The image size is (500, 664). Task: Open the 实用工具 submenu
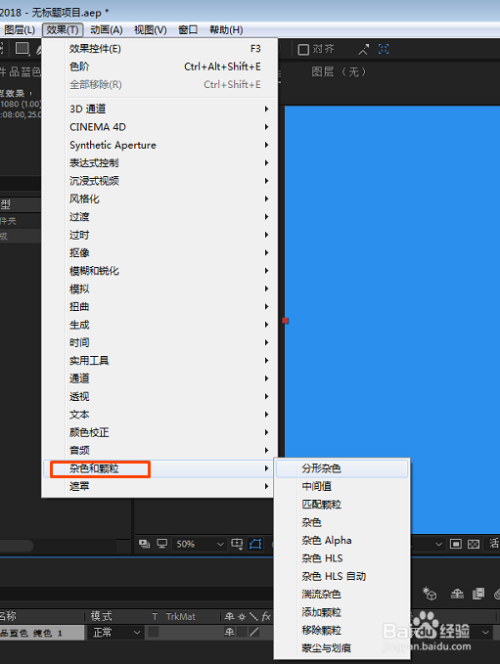click(x=160, y=361)
